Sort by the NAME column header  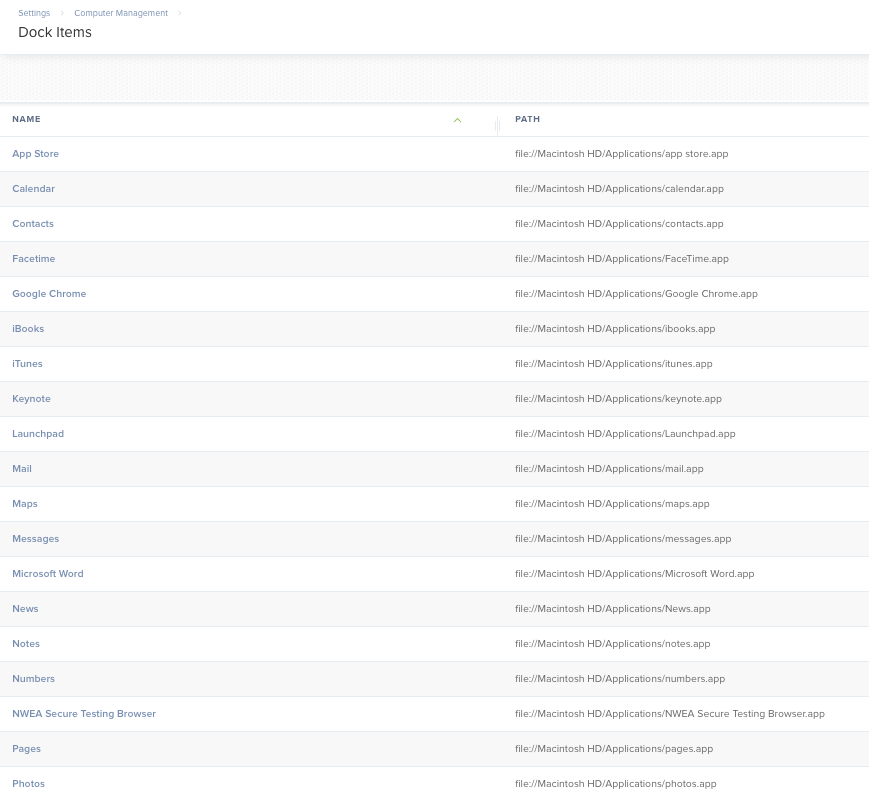point(26,119)
